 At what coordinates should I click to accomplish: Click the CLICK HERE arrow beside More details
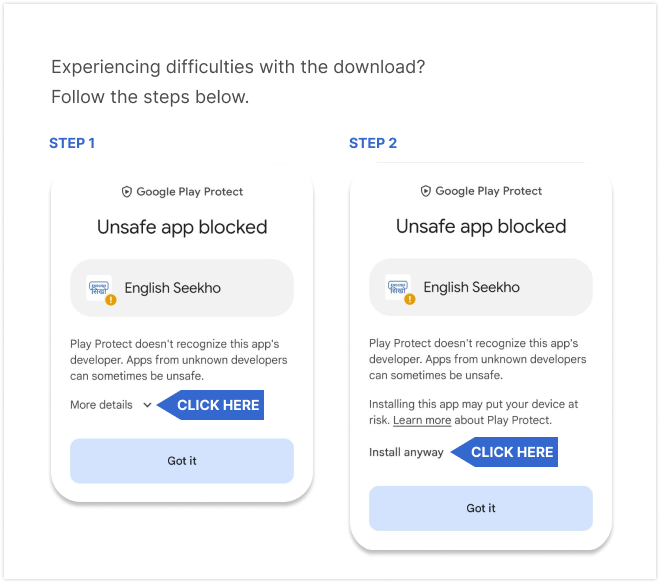pos(210,405)
